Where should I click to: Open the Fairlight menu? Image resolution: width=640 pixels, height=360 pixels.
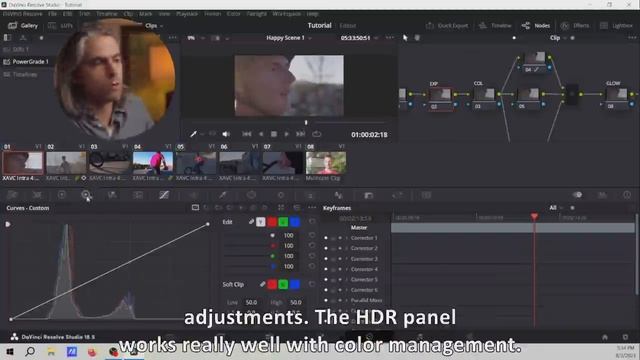pos(257,14)
